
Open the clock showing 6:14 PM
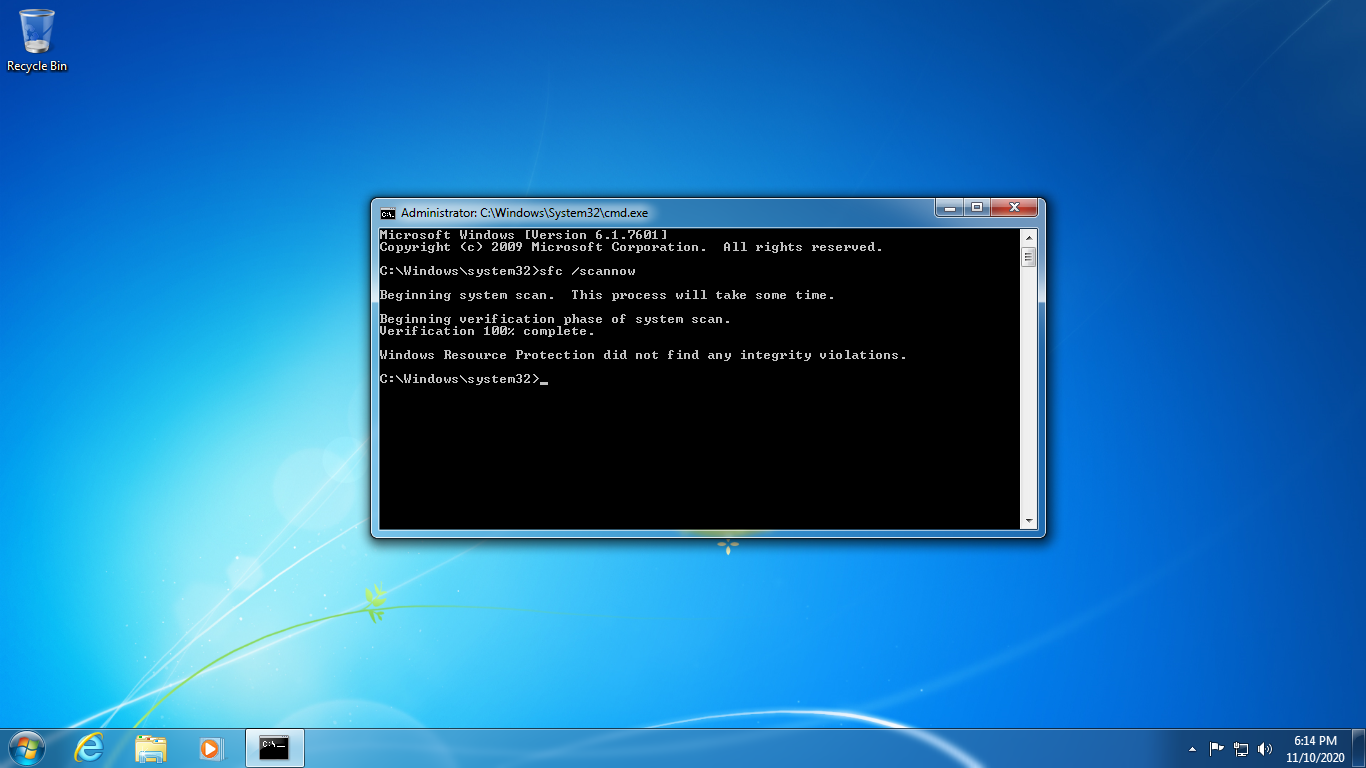(1315, 749)
